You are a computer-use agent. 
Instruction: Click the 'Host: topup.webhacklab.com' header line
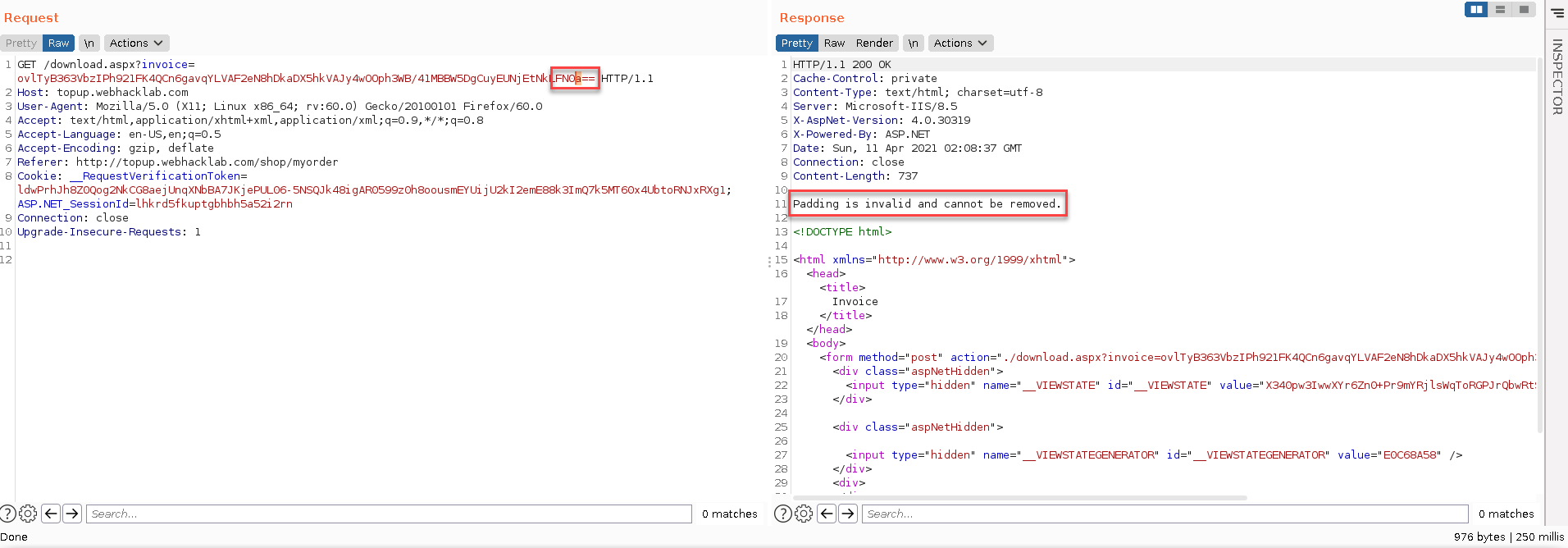coord(103,92)
